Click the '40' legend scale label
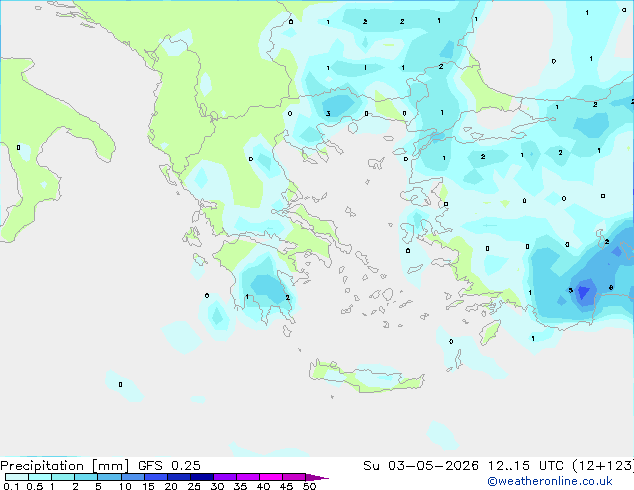Image resolution: width=634 pixels, height=490 pixels. 263,486
